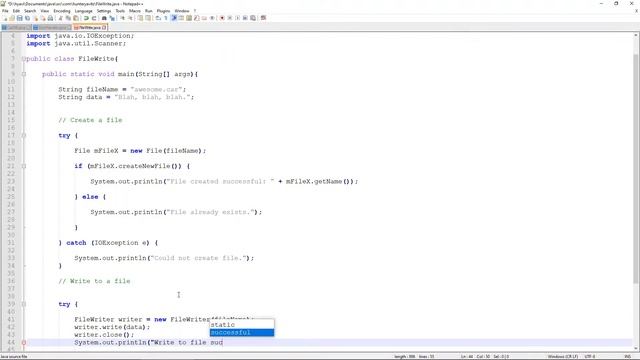Collapse the if block fold on line 21
Screen dimensions: 640x360
[24, 166]
